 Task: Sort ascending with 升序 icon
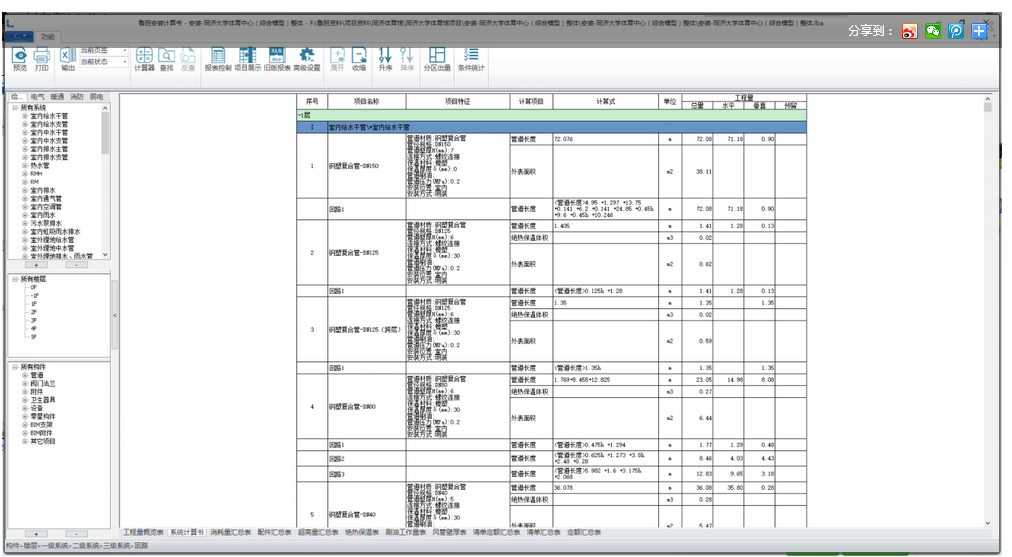point(385,56)
